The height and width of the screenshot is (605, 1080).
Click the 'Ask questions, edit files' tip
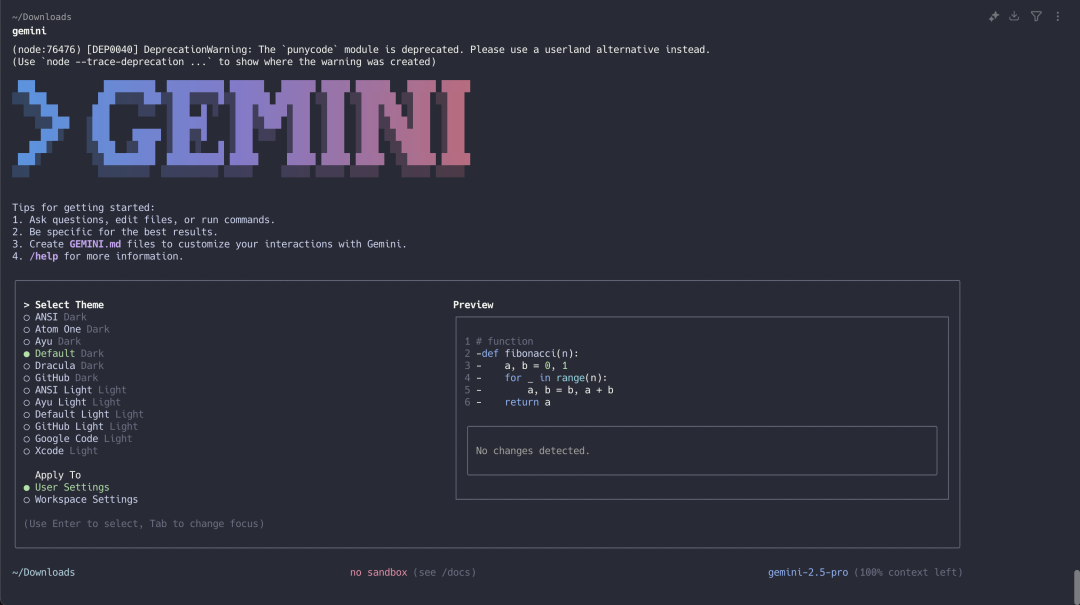pos(143,220)
